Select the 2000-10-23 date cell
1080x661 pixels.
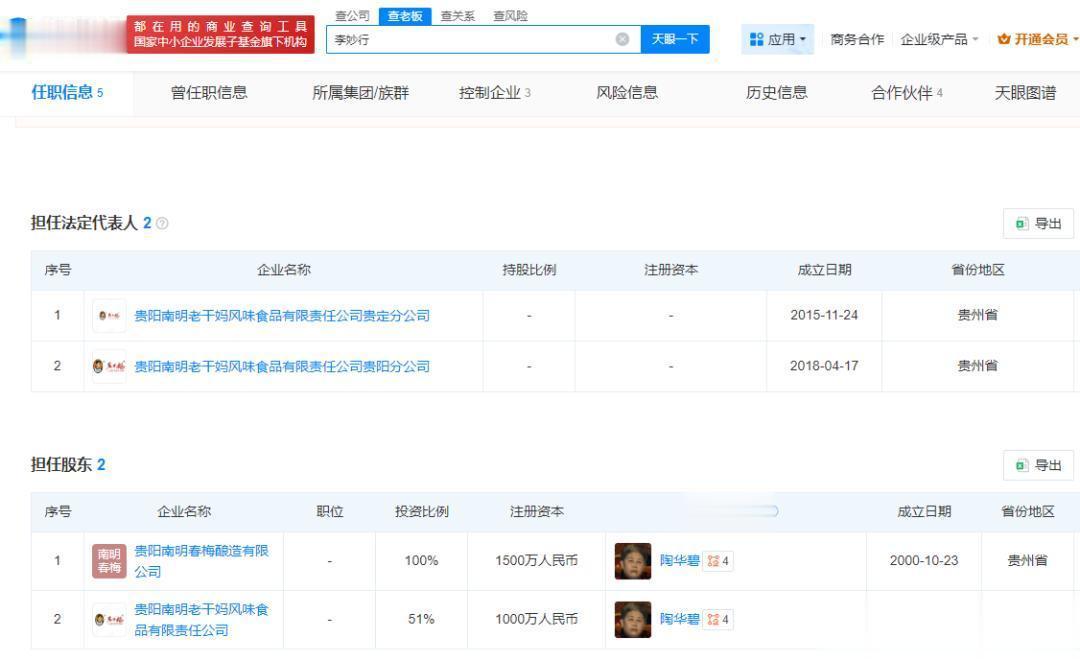click(924, 560)
